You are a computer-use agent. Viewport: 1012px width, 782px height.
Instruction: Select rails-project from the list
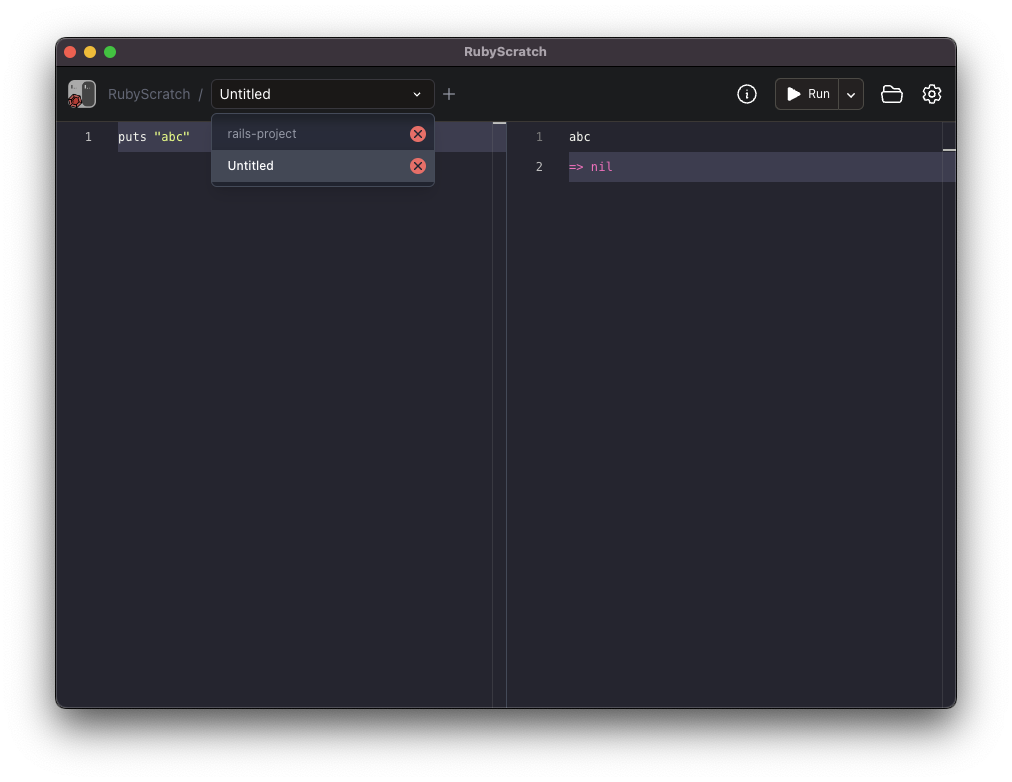[x=323, y=134]
